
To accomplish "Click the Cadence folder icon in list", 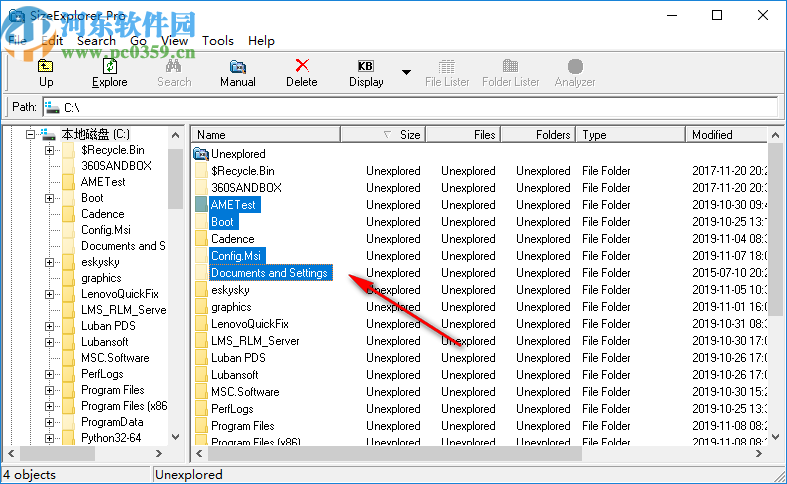I will click(x=201, y=239).
